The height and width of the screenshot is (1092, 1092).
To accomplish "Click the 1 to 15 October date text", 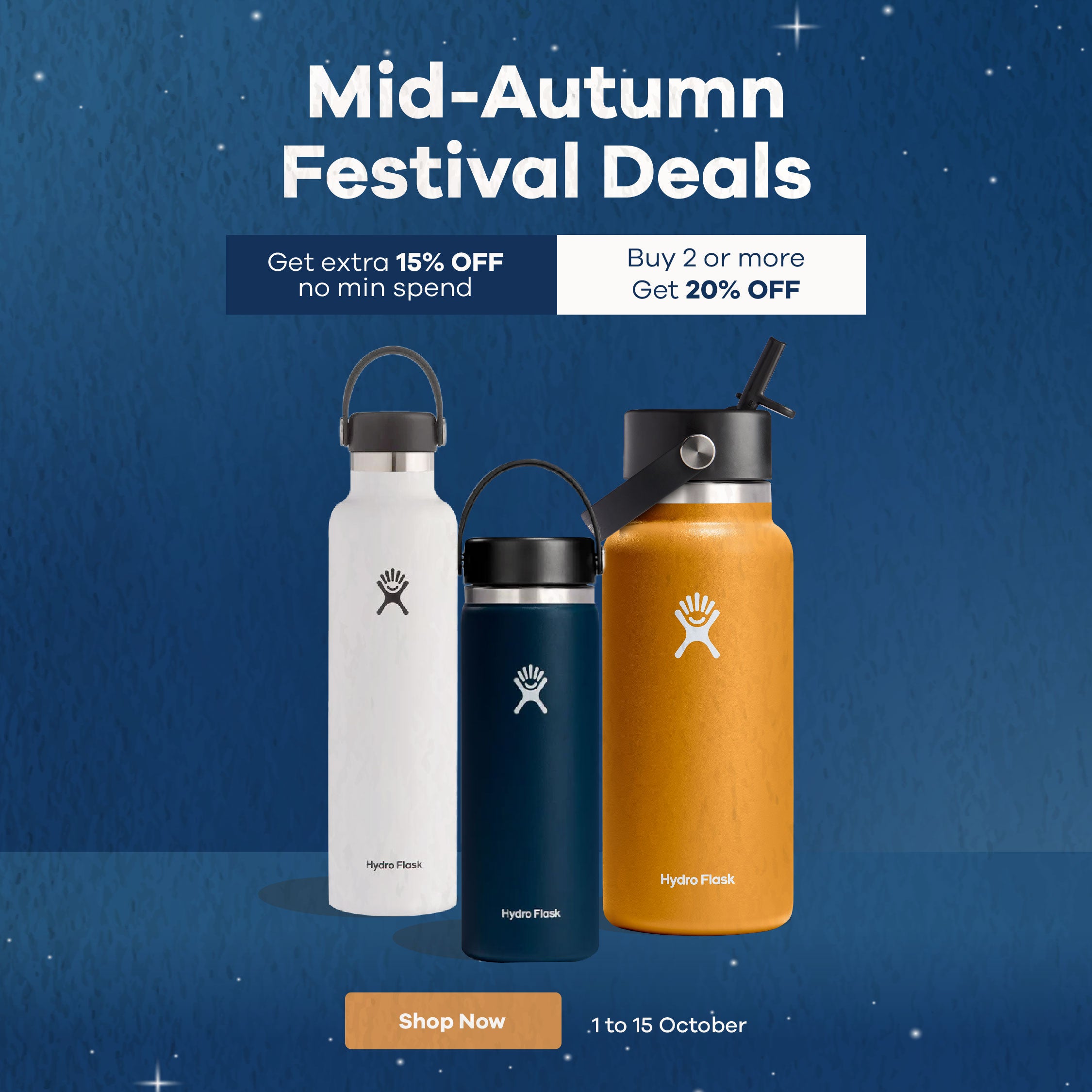I will coord(669,1026).
